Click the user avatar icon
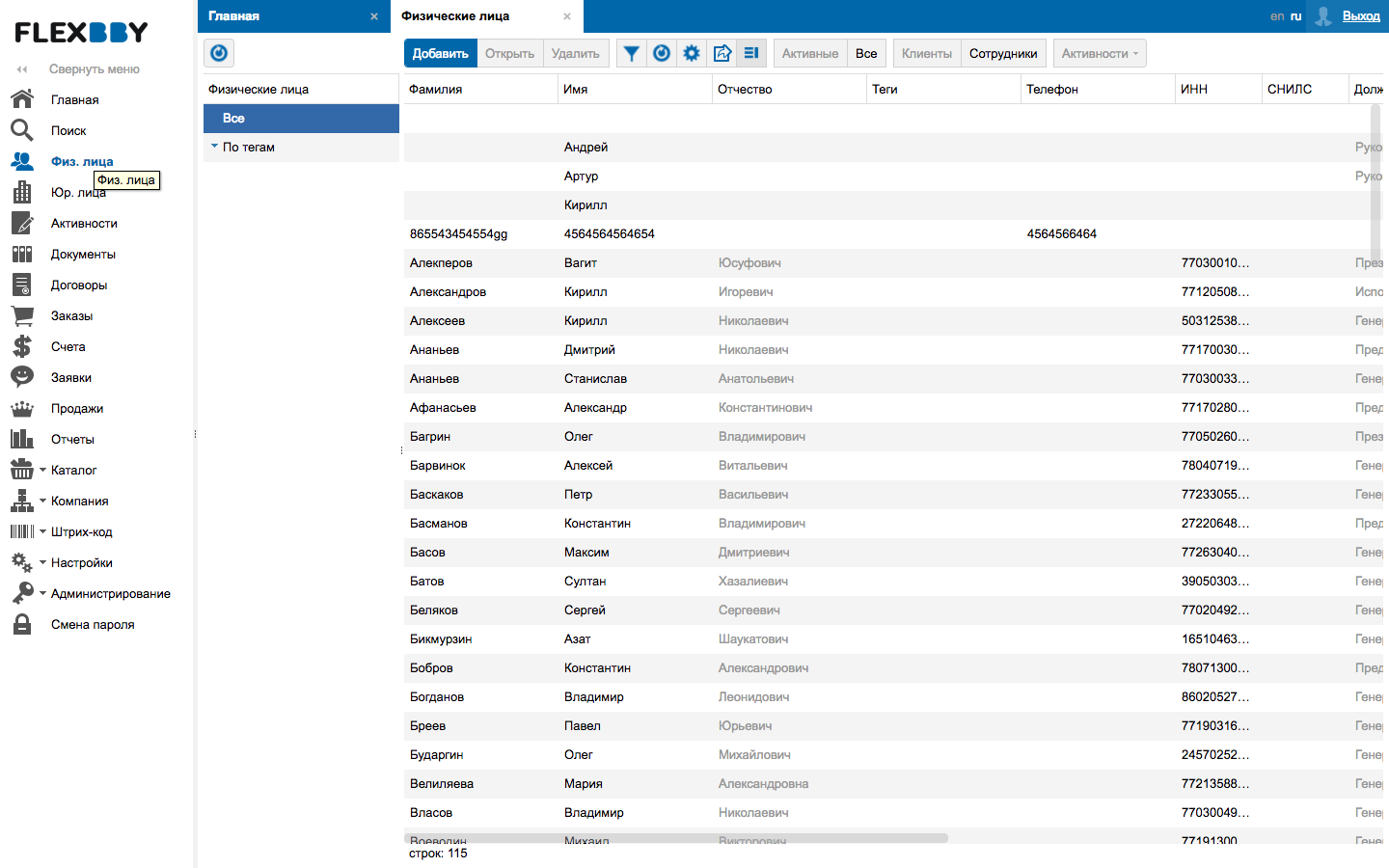The height and width of the screenshot is (868, 1389). pos(1323,15)
